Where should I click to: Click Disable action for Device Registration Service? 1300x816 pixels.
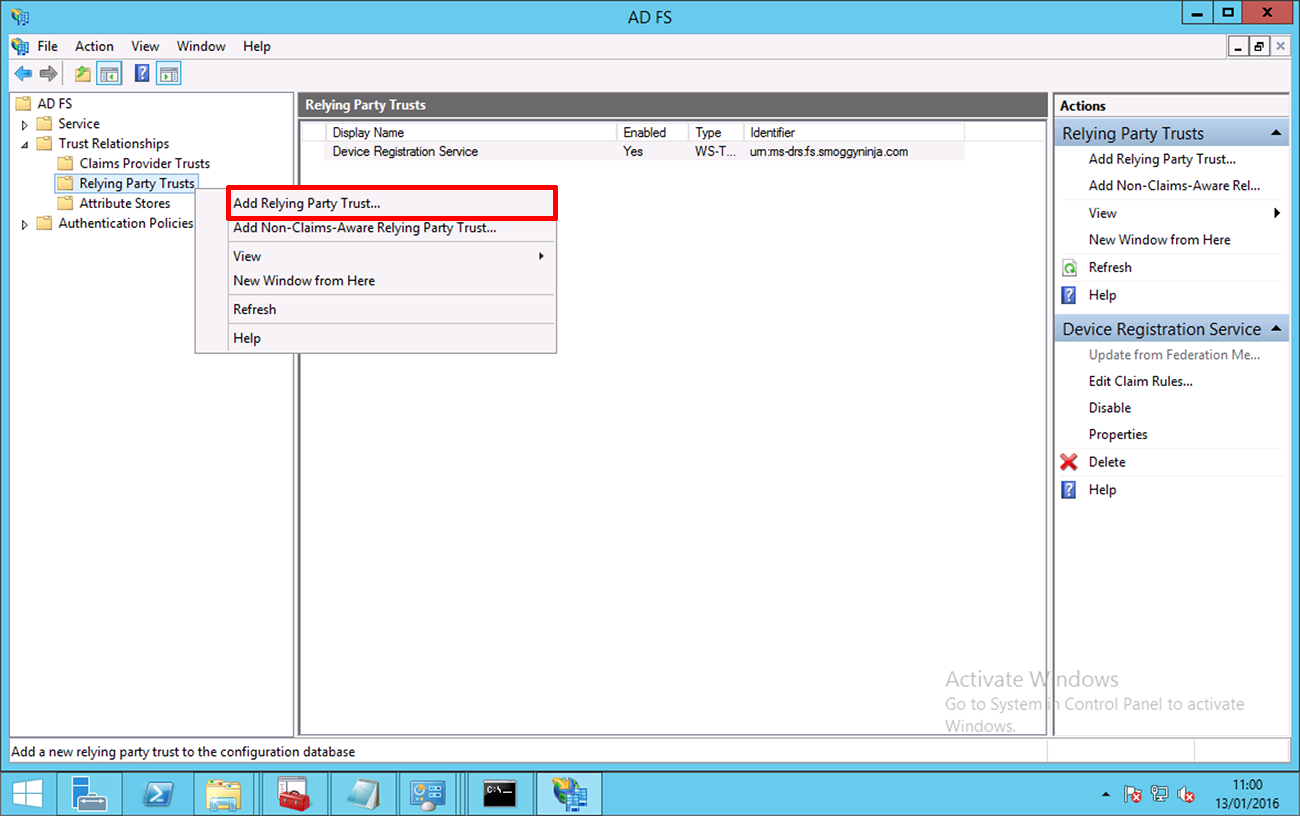click(1110, 408)
